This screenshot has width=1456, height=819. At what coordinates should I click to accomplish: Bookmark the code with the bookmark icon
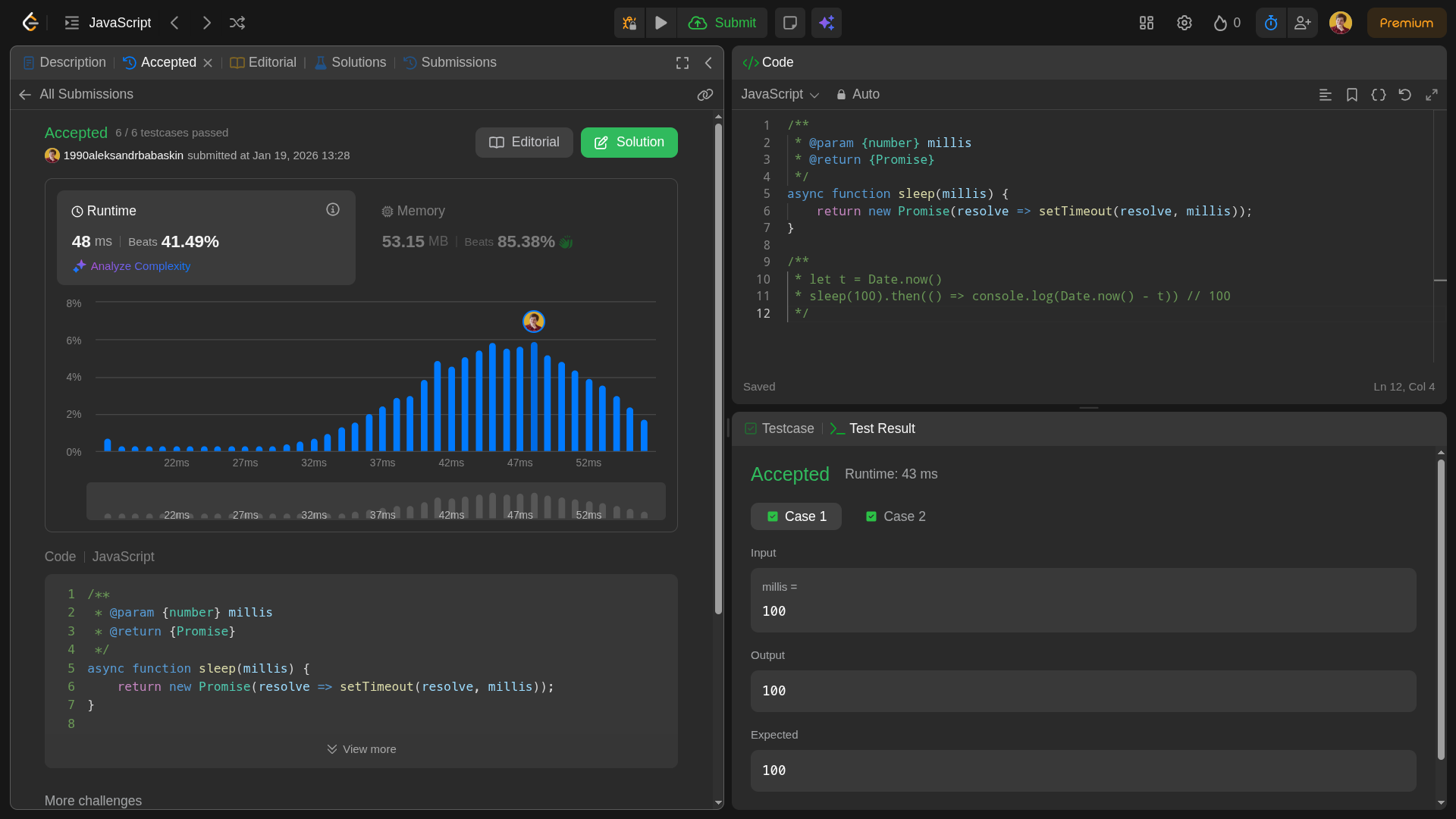(x=1351, y=95)
